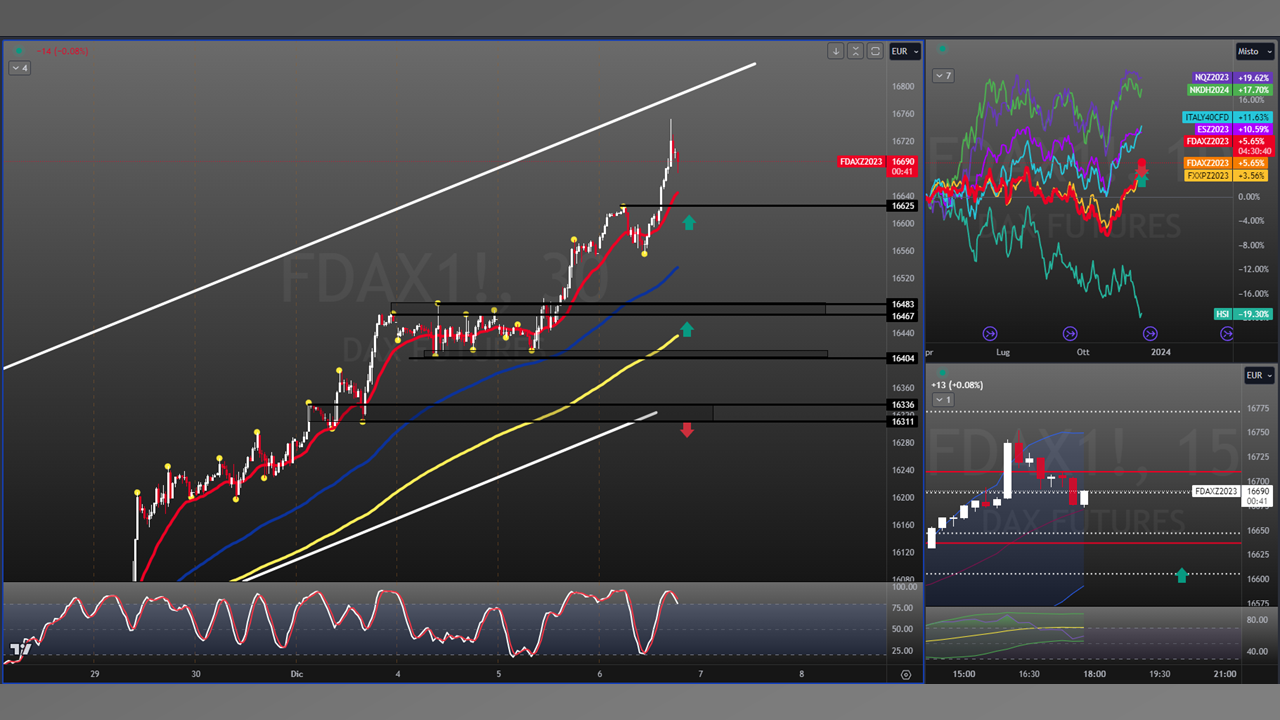The height and width of the screenshot is (720, 1280).
Task: Click the red FDAXZ2023 label on main chart
Action: (862, 161)
